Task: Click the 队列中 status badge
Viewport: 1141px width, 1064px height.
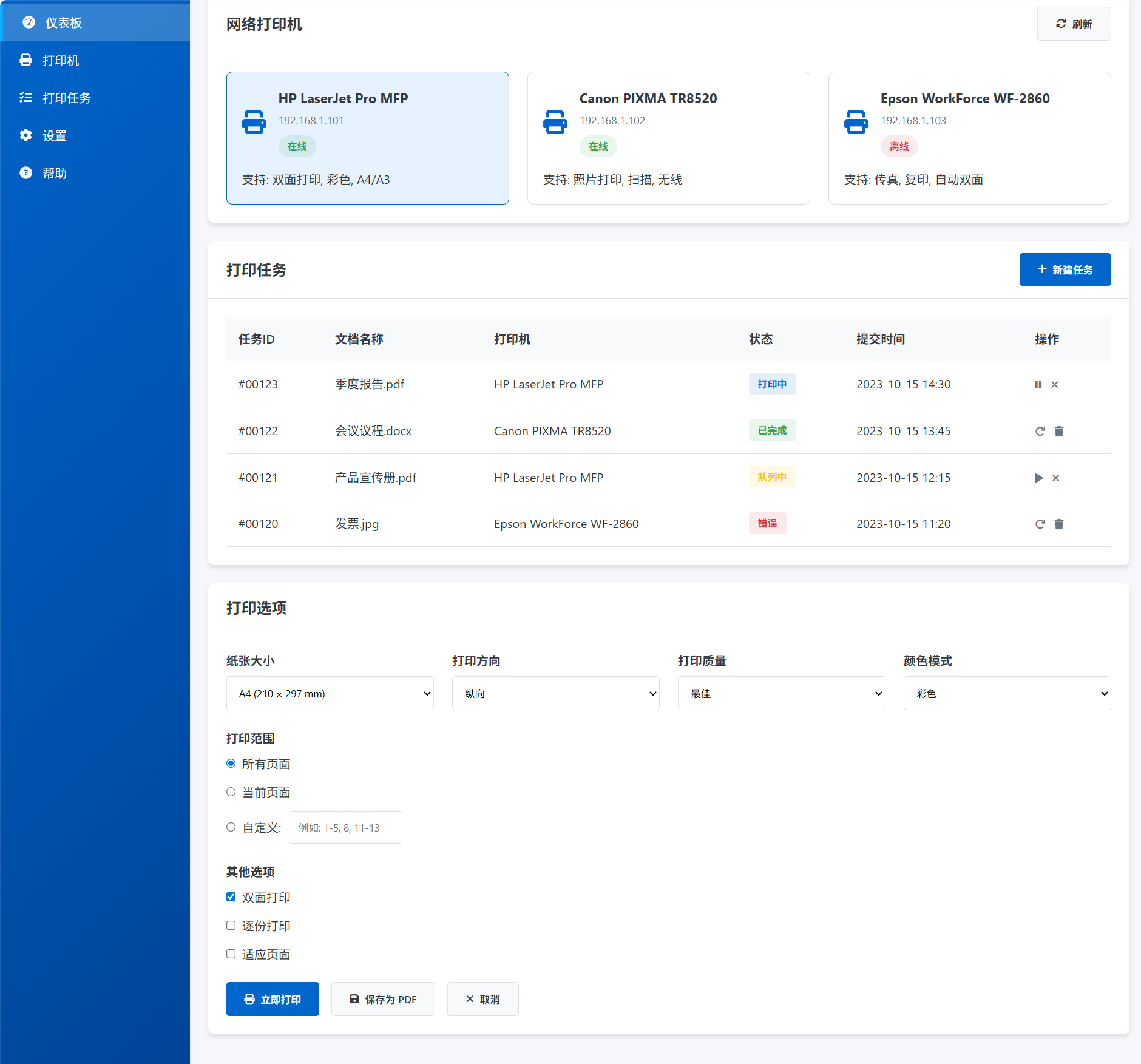Action: [772, 477]
